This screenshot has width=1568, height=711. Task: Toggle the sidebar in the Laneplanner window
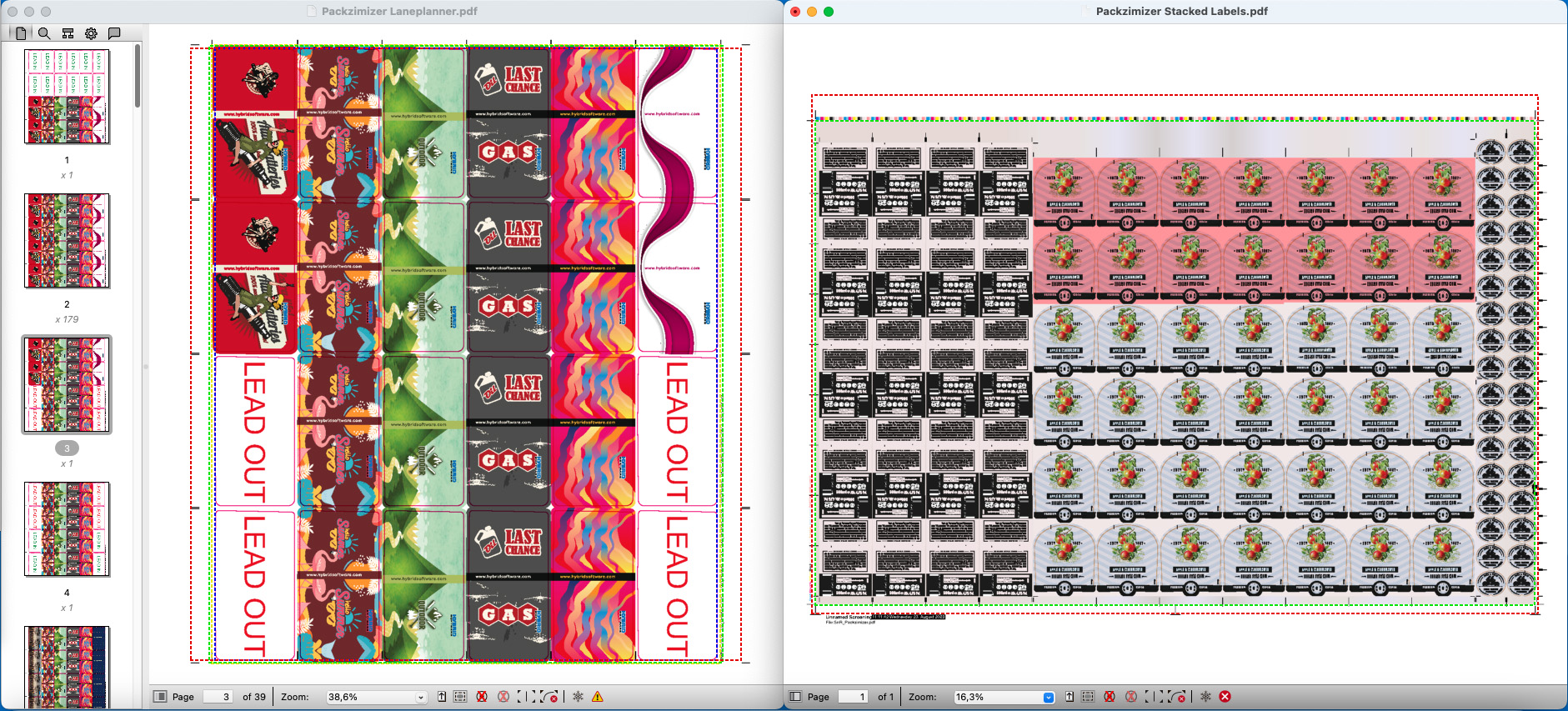click(x=160, y=697)
